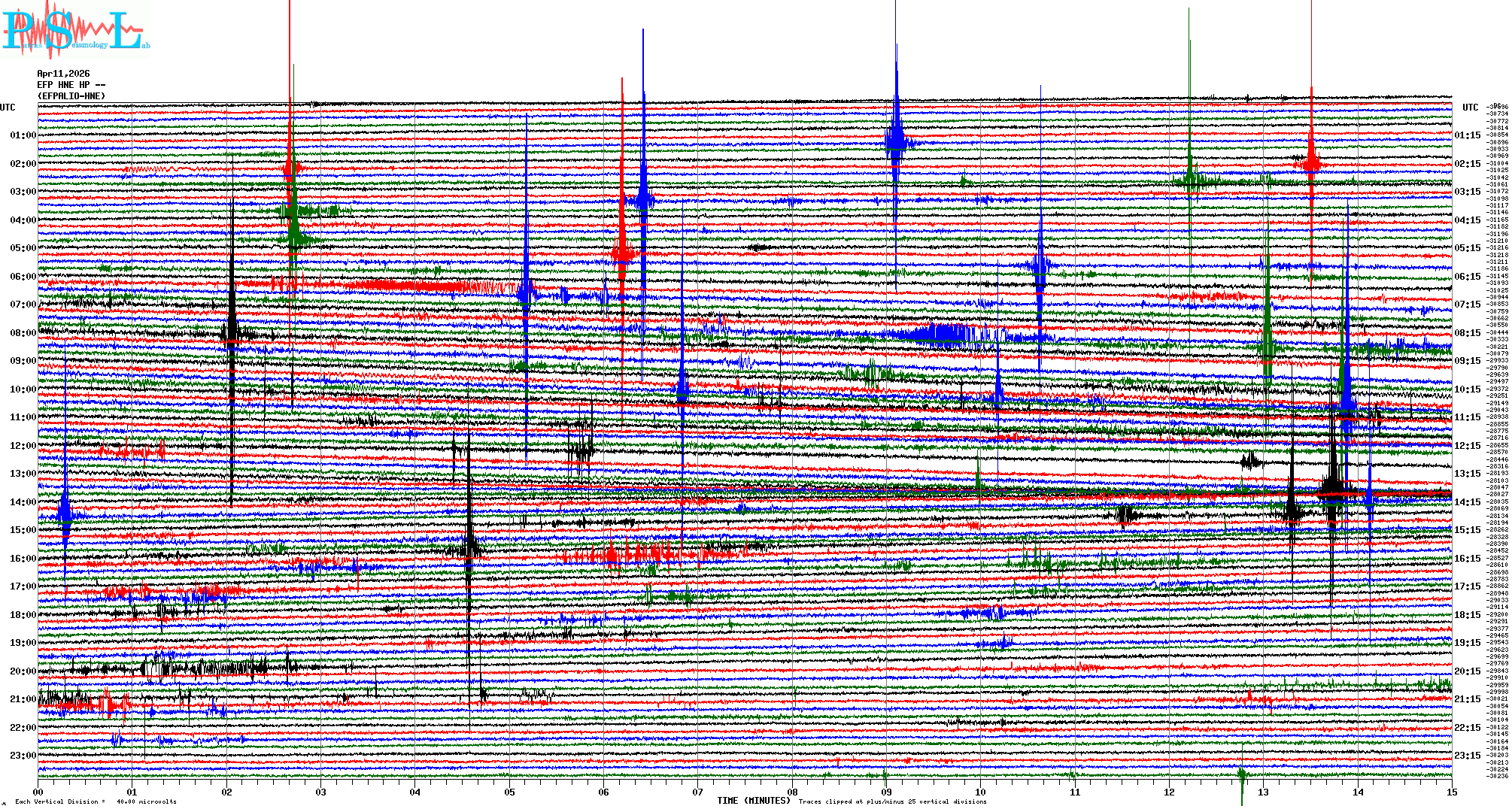Select the 01:00 hour label on left
The height and width of the screenshot is (812, 1512).
click(x=23, y=135)
